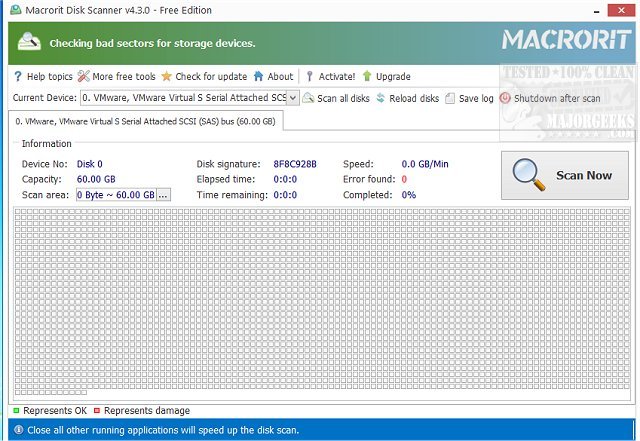Open Help topics
Screen dimensions: 640x441
[49, 76]
